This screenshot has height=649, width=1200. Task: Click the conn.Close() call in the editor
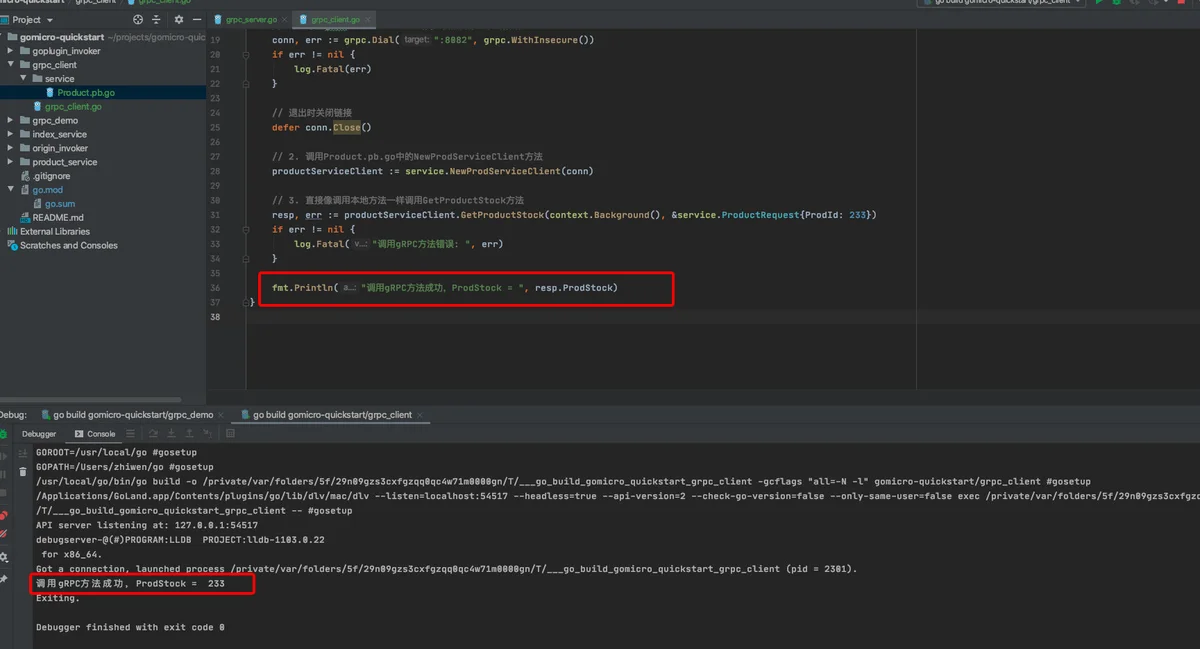coord(338,127)
